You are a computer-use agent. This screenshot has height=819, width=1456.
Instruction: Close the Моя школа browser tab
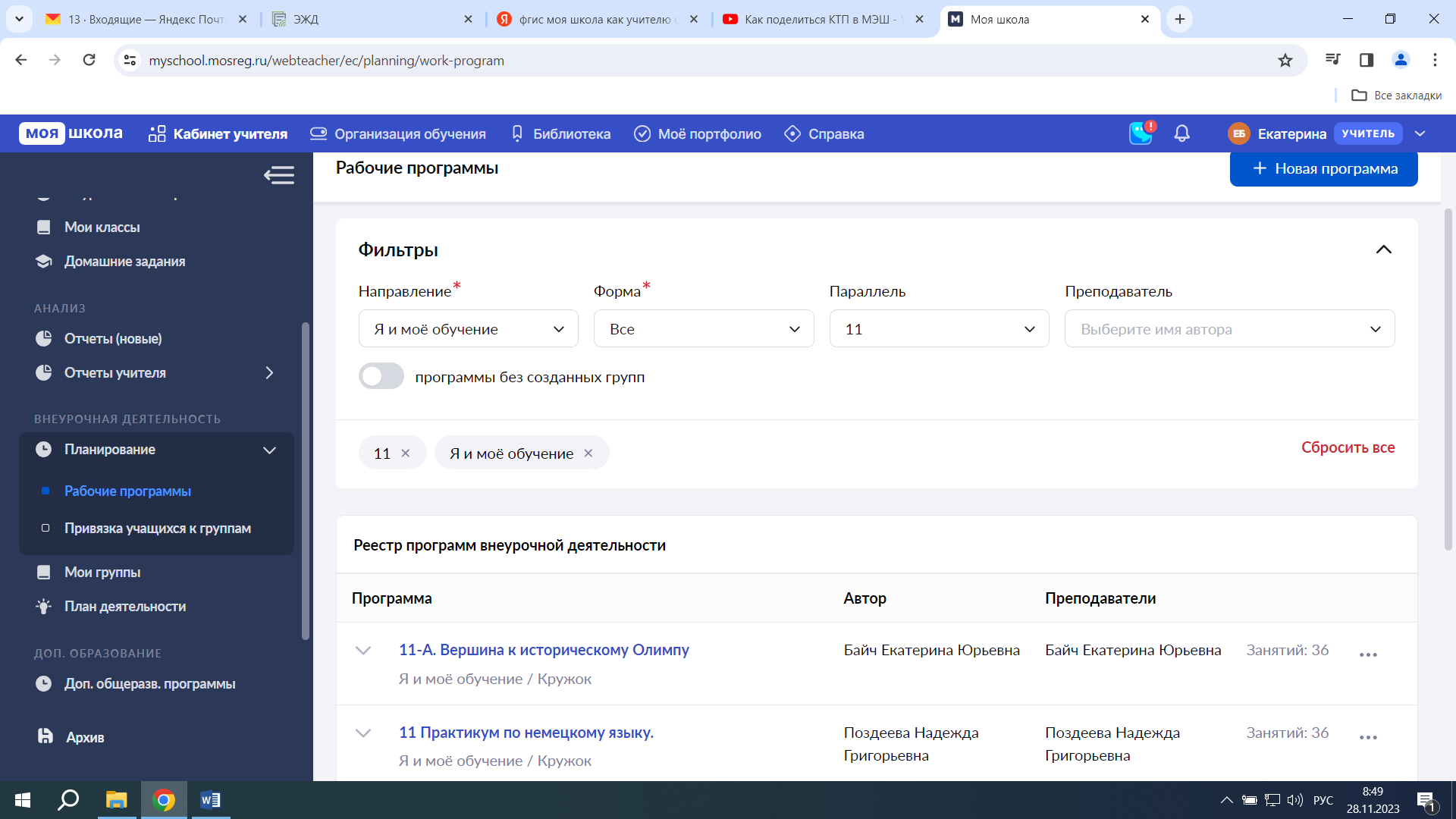(x=1144, y=19)
